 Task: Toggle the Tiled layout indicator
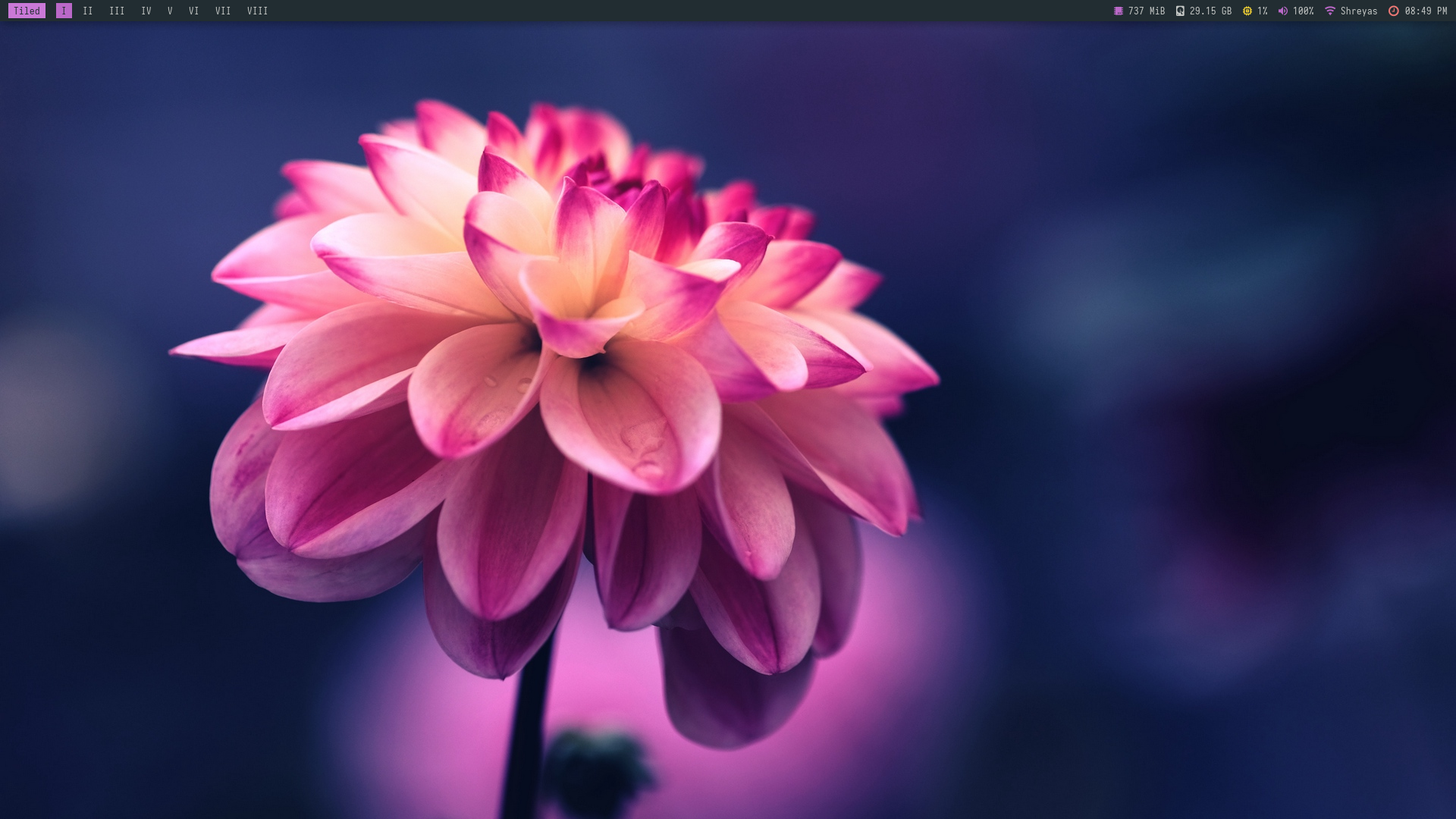tap(27, 11)
